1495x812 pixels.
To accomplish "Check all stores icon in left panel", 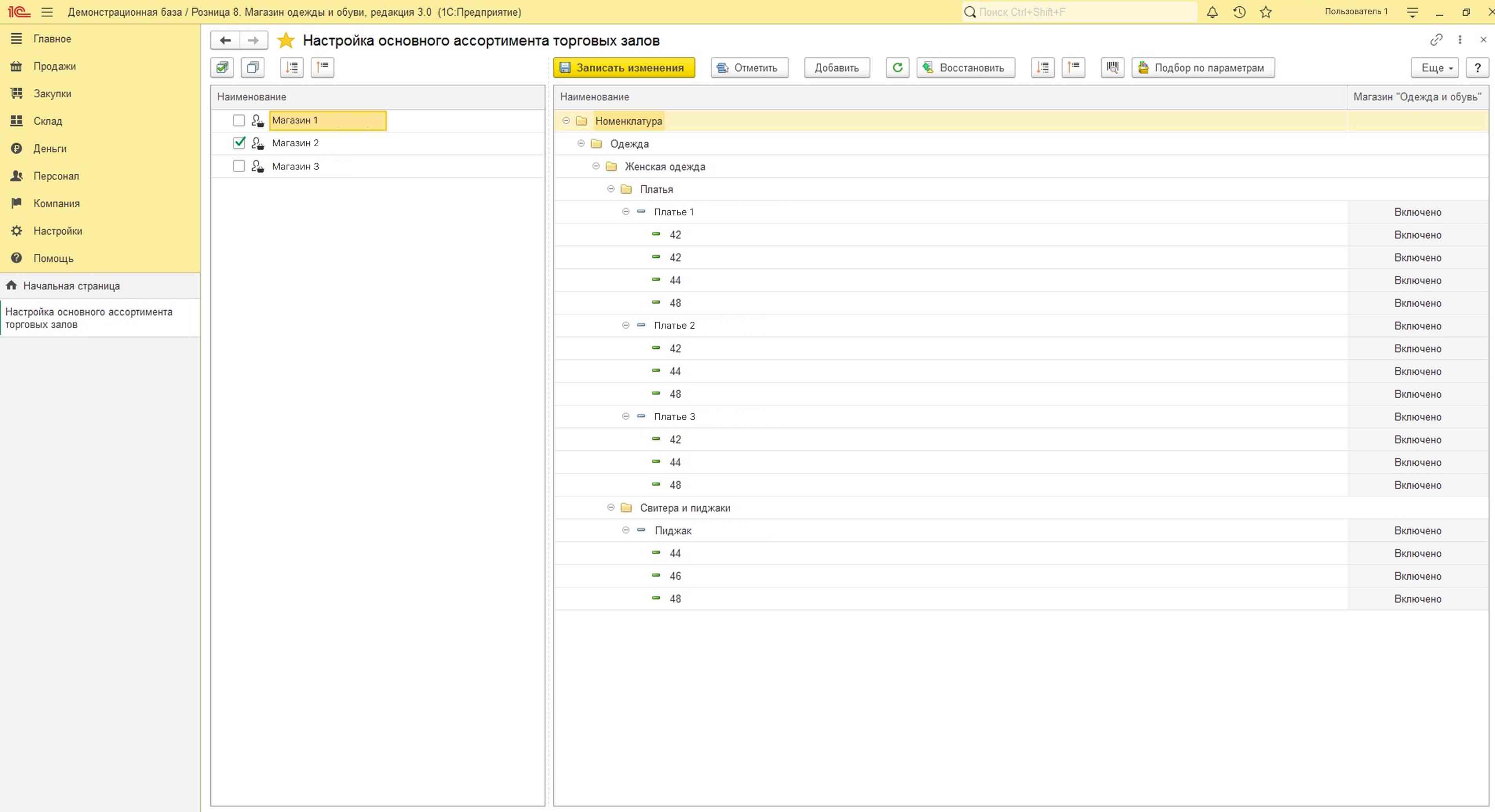I will (222, 67).
